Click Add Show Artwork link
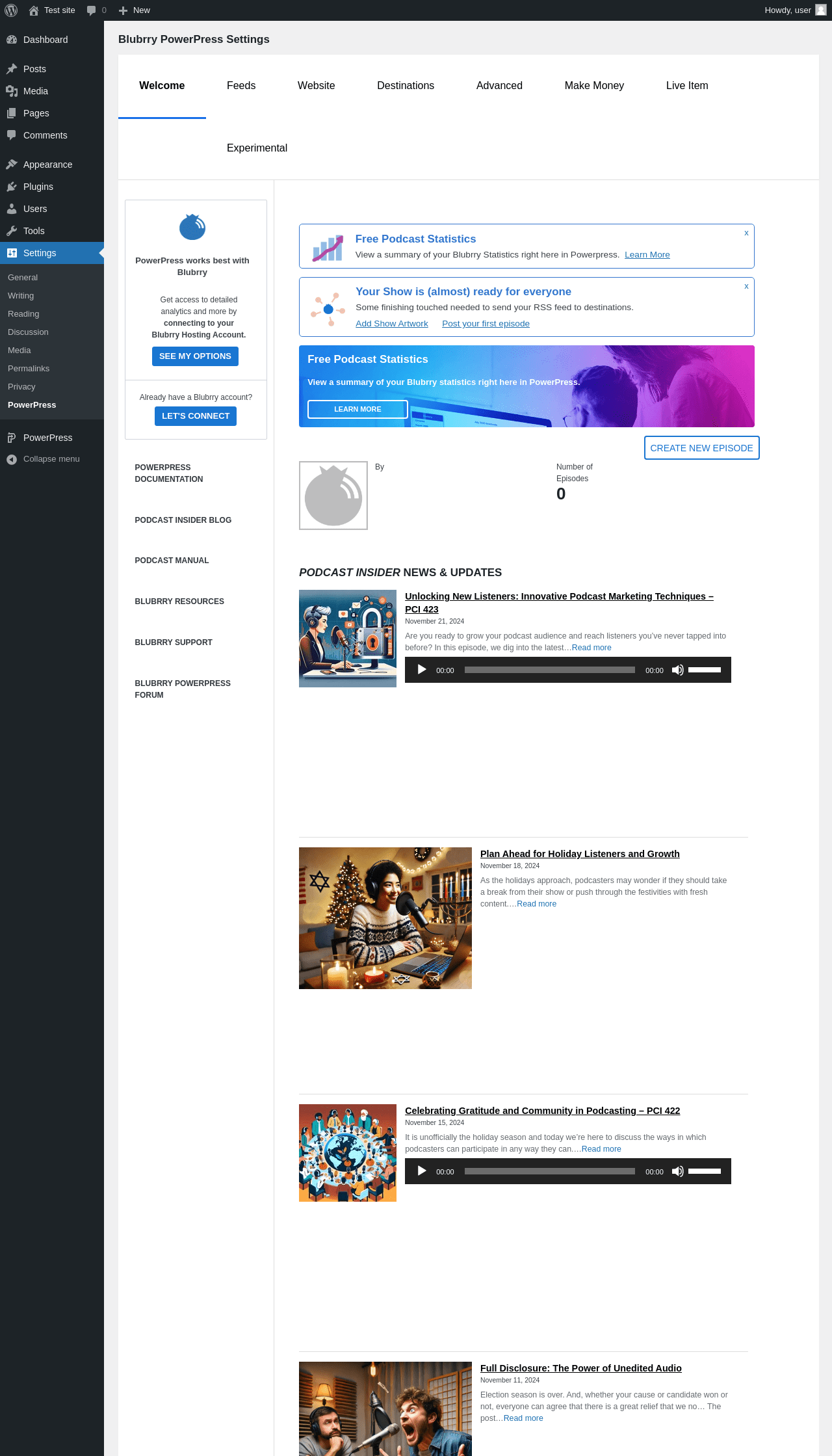 coord(392,324)
